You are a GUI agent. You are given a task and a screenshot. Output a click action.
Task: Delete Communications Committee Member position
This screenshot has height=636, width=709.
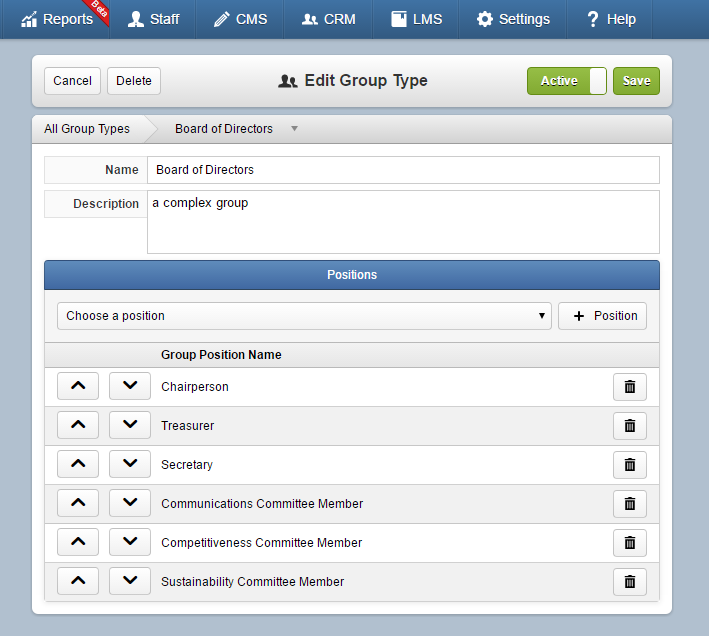630,504
